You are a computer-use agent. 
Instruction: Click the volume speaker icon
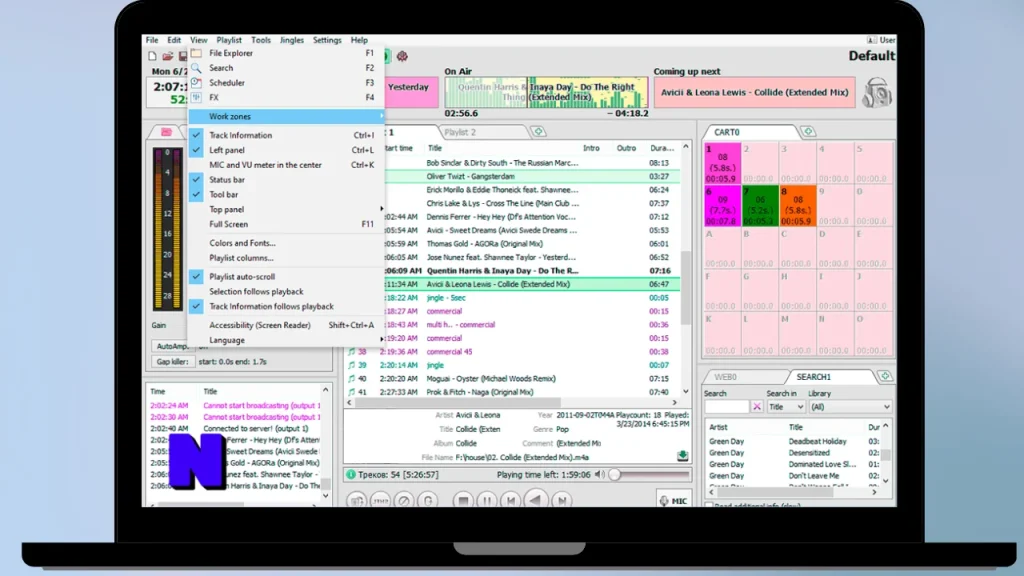pos(599,475)
